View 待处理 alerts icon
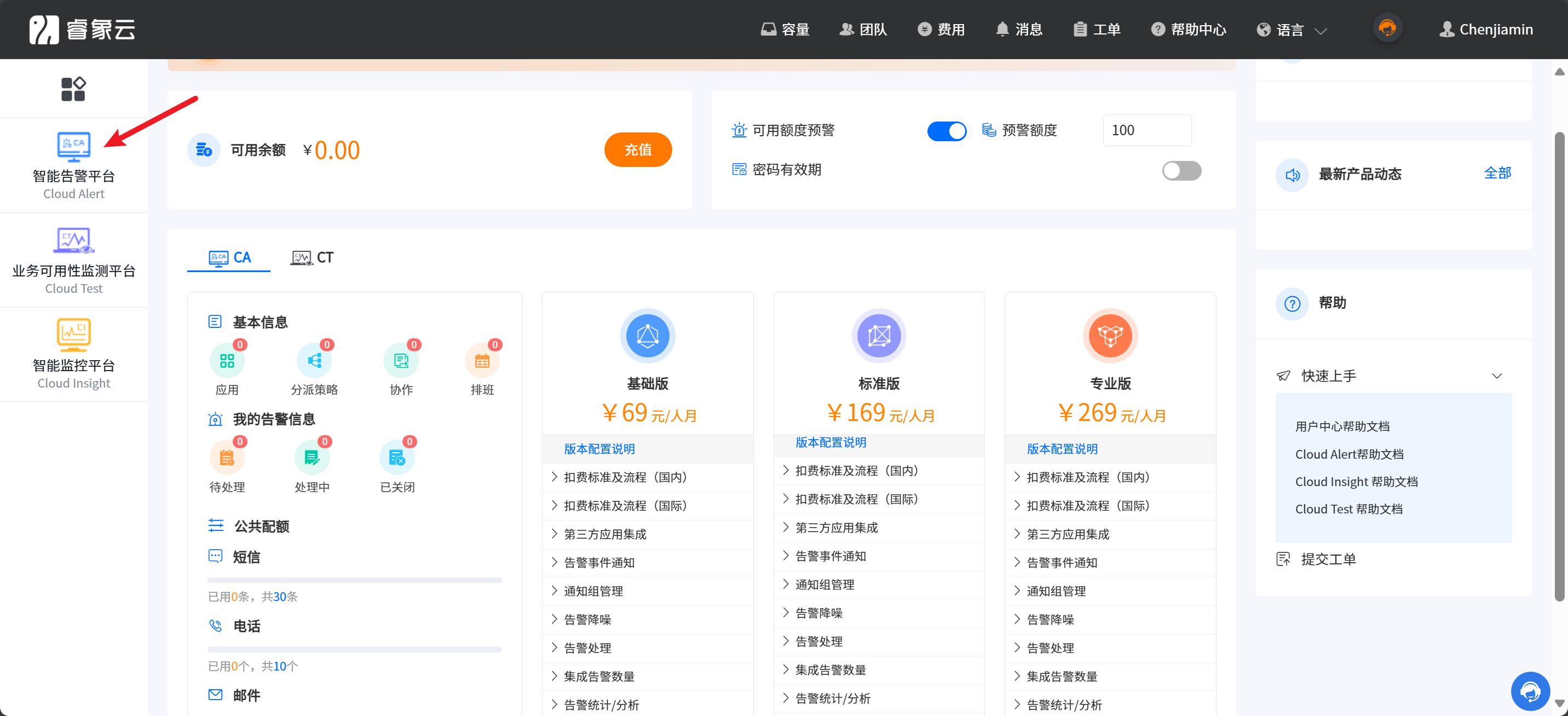The height and width of the screenshot is (716, 1568). pos(227,458)
